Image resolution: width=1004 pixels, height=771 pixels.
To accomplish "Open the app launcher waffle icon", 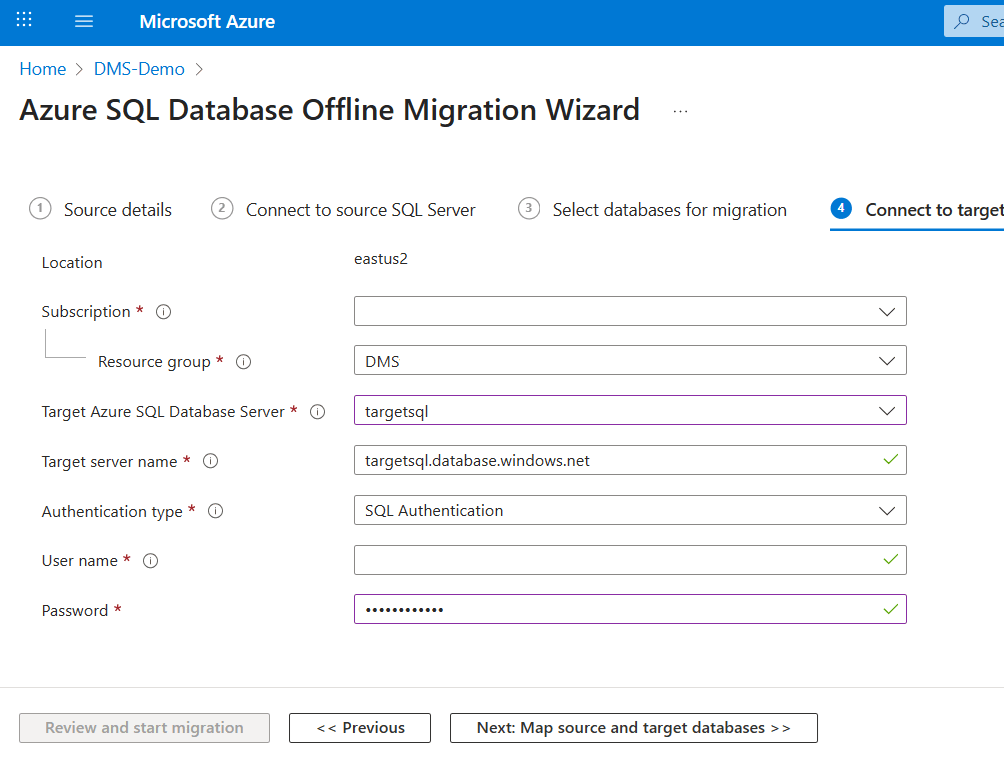I will [x=24, y=21].
